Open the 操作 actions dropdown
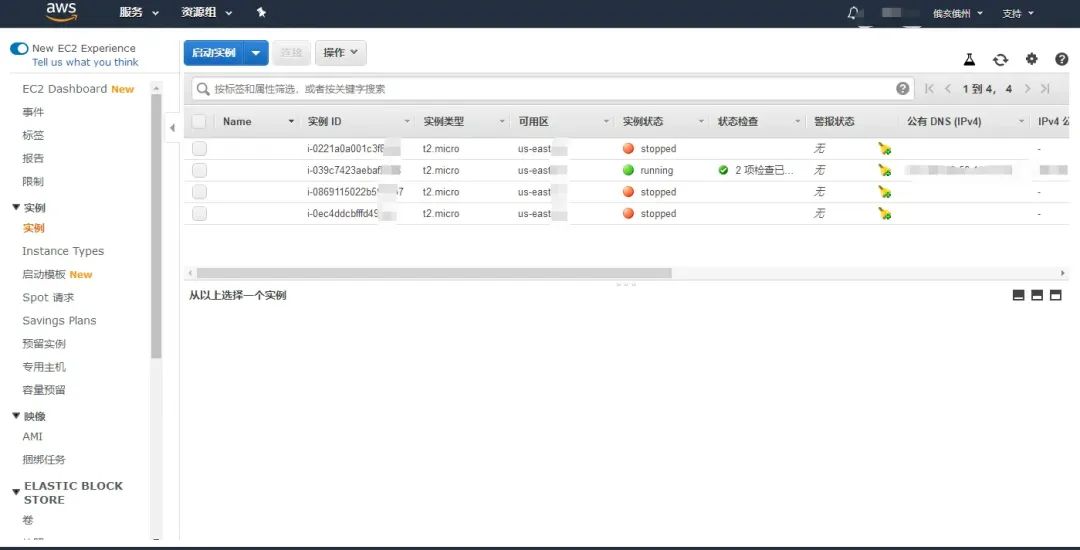Viewport: 1080px width, 550px height. (340, 53)
